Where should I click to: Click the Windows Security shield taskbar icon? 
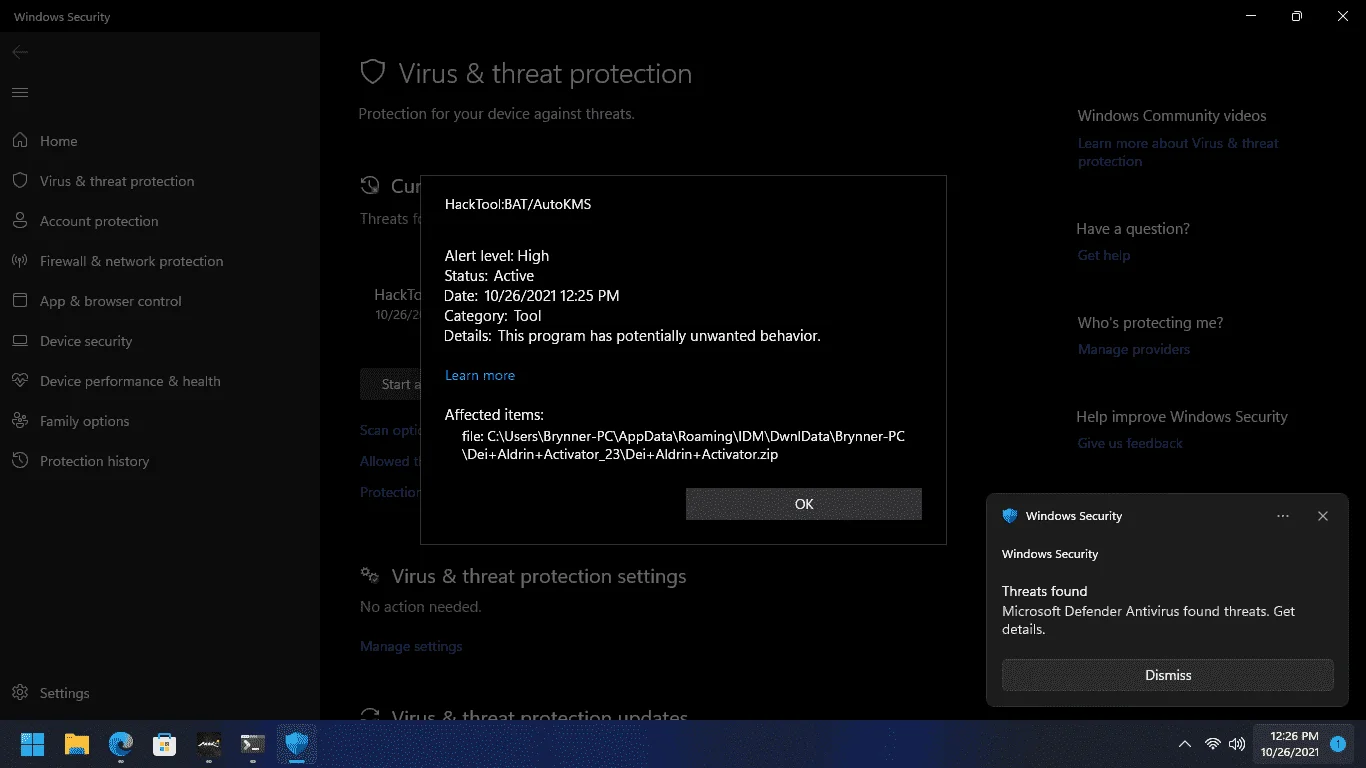pos(297,744)
